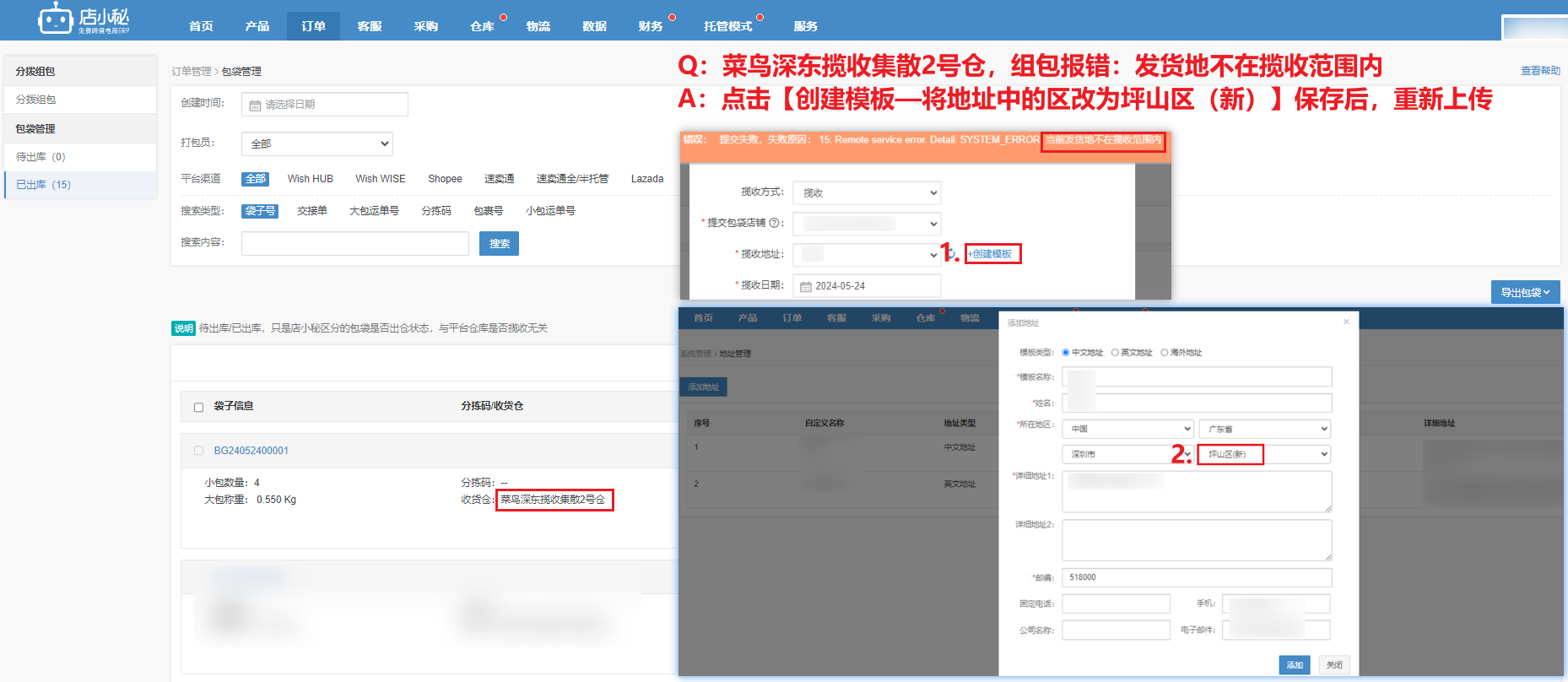Expand 揽收地址 dropdown in the help image
The height and width of the screenshot is (682, 1568).
point(867,254)
